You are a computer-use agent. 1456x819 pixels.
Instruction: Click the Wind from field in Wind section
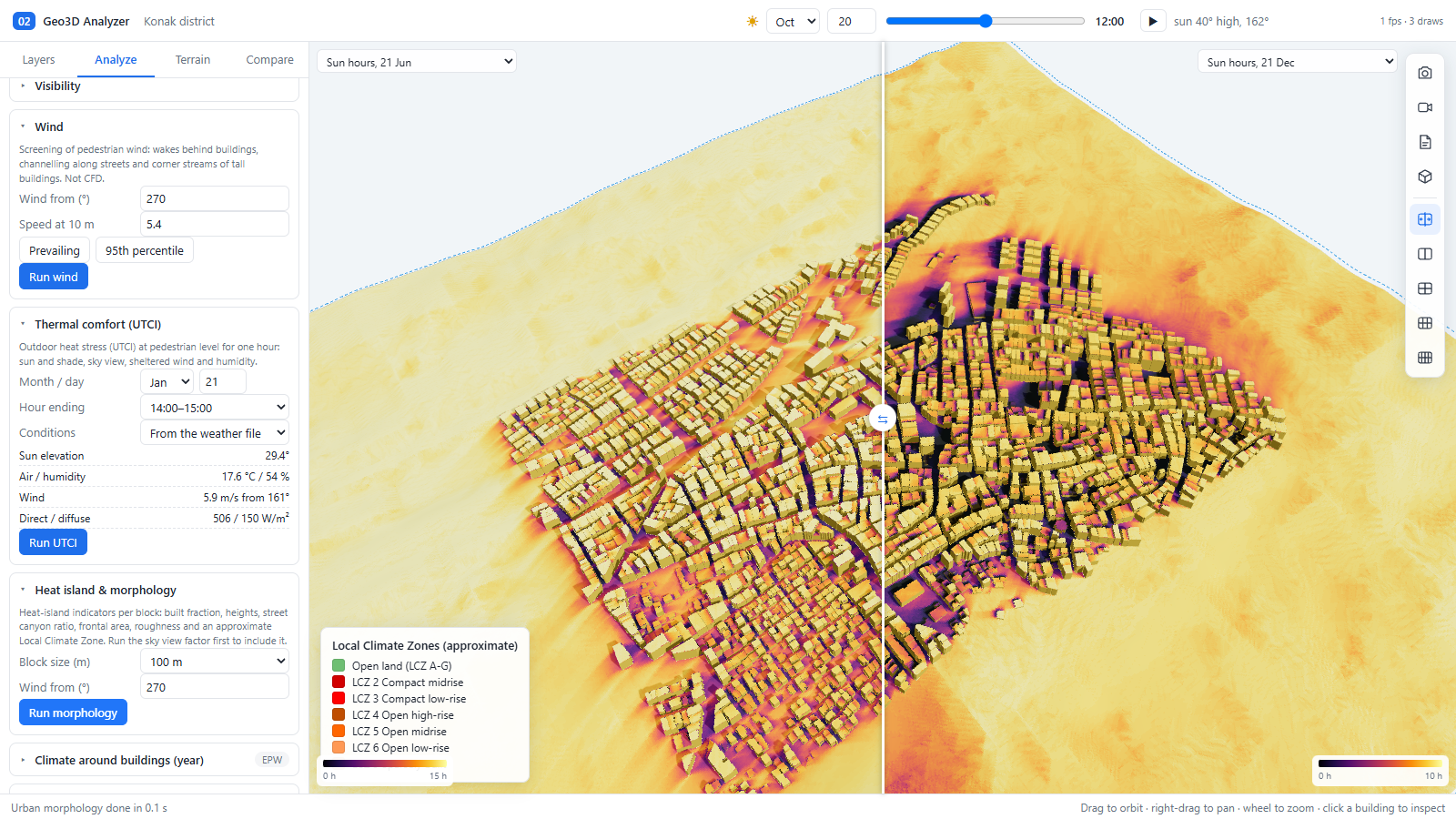coord(215,198)
